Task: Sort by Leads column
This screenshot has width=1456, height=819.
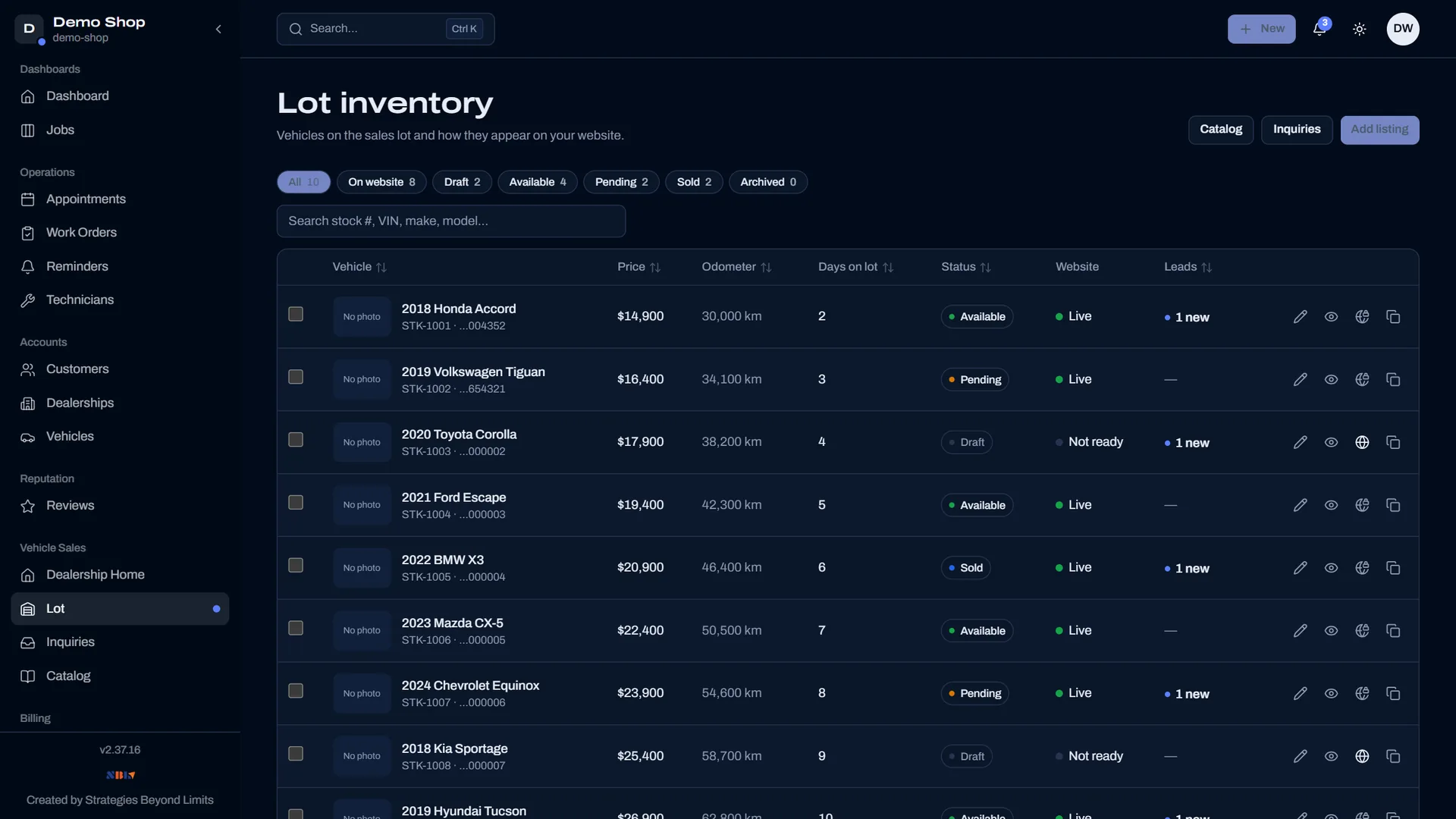Action: 1188,267
